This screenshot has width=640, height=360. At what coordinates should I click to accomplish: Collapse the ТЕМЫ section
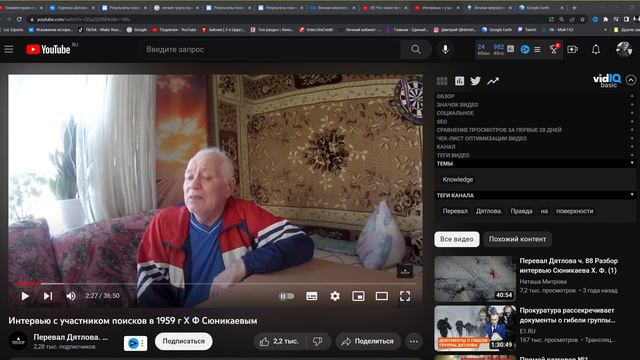click(535, 164)
